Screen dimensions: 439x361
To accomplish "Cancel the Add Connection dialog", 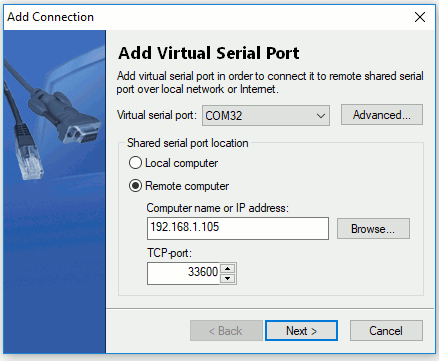I will (x=386, y=331).
